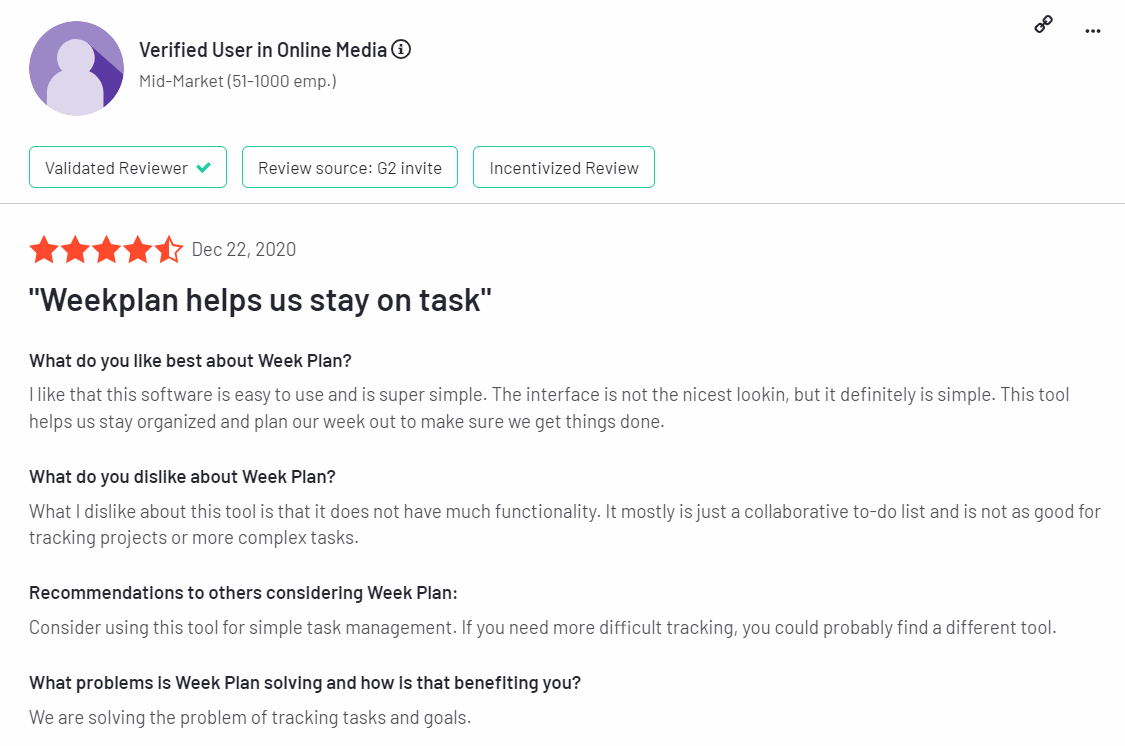Click the star rating icons
The width and height of the screenshot is (1125, 746).
pos(106,250)
